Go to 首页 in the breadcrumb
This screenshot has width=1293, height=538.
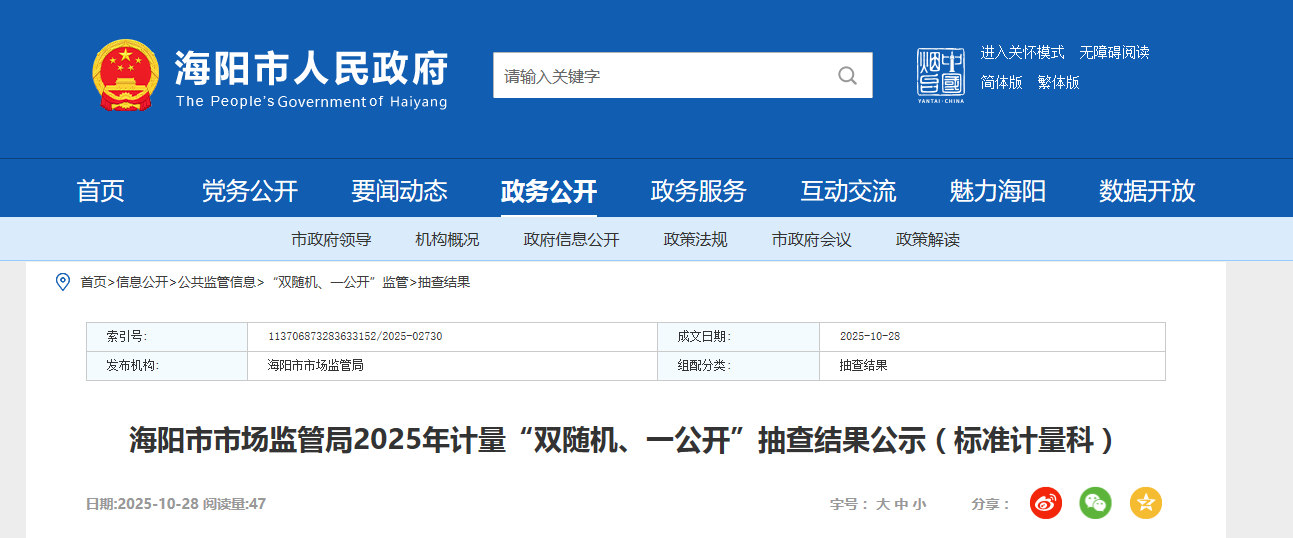tap(93, 282)
